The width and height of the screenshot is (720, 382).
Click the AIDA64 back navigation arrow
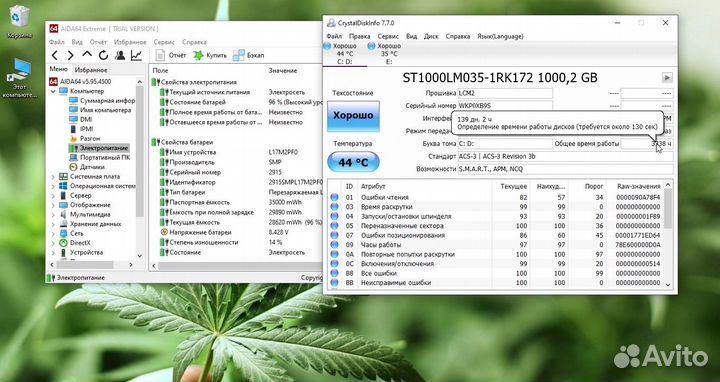click(55, 56)
